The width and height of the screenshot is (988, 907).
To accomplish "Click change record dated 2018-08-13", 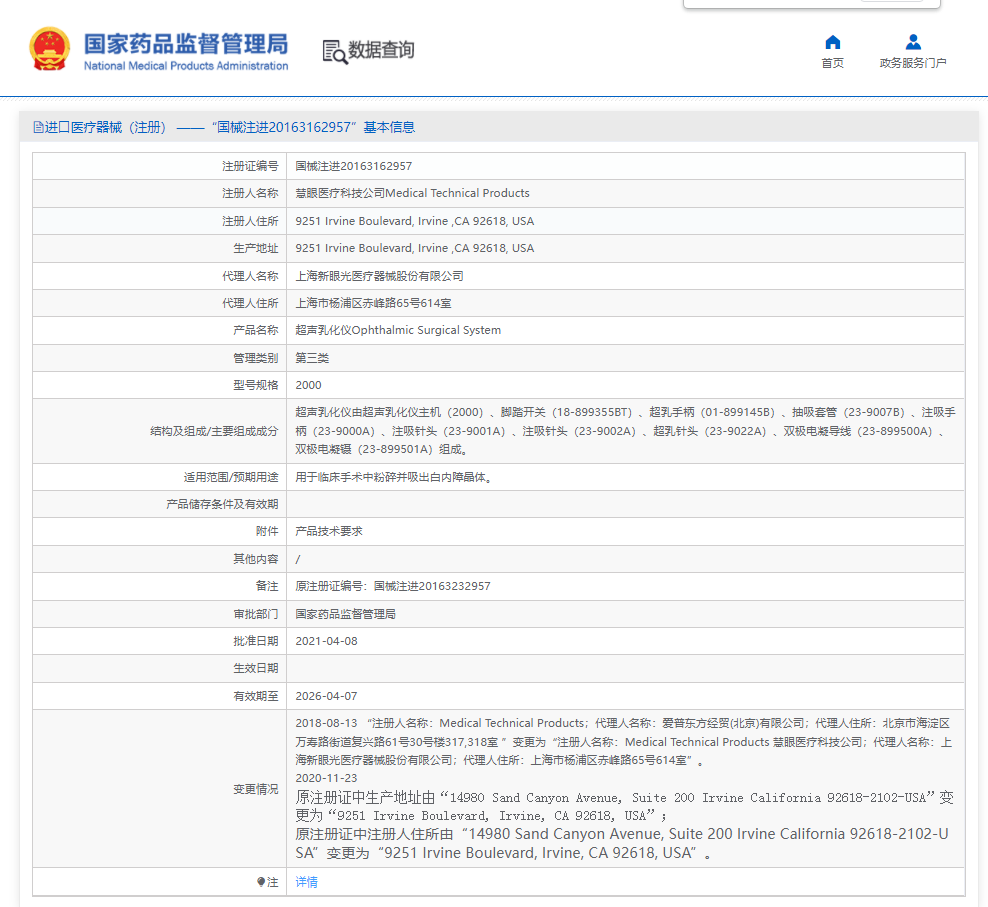I will [623, 741].
